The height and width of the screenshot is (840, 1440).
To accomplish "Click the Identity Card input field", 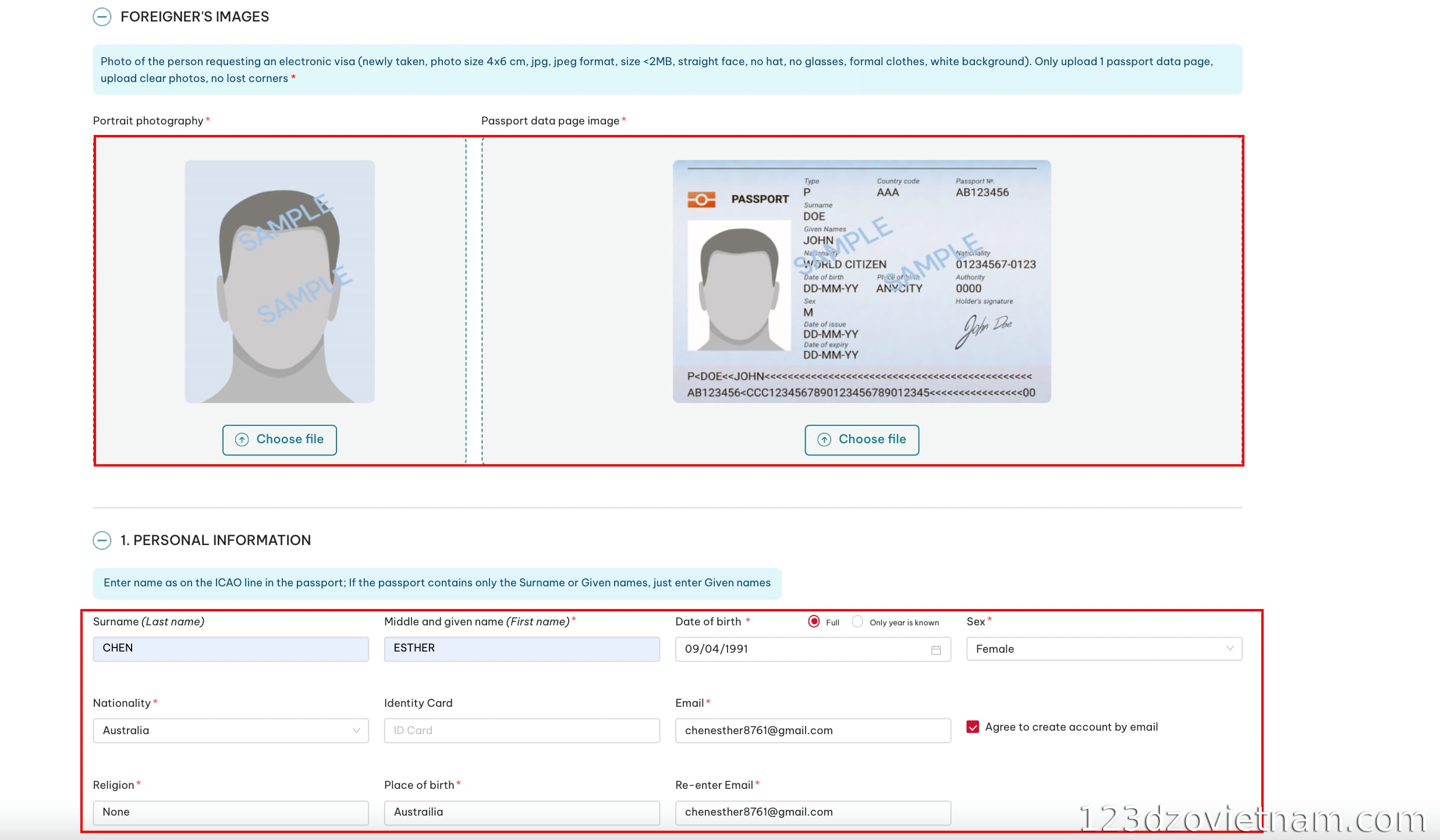I will (x=522, y=731).
